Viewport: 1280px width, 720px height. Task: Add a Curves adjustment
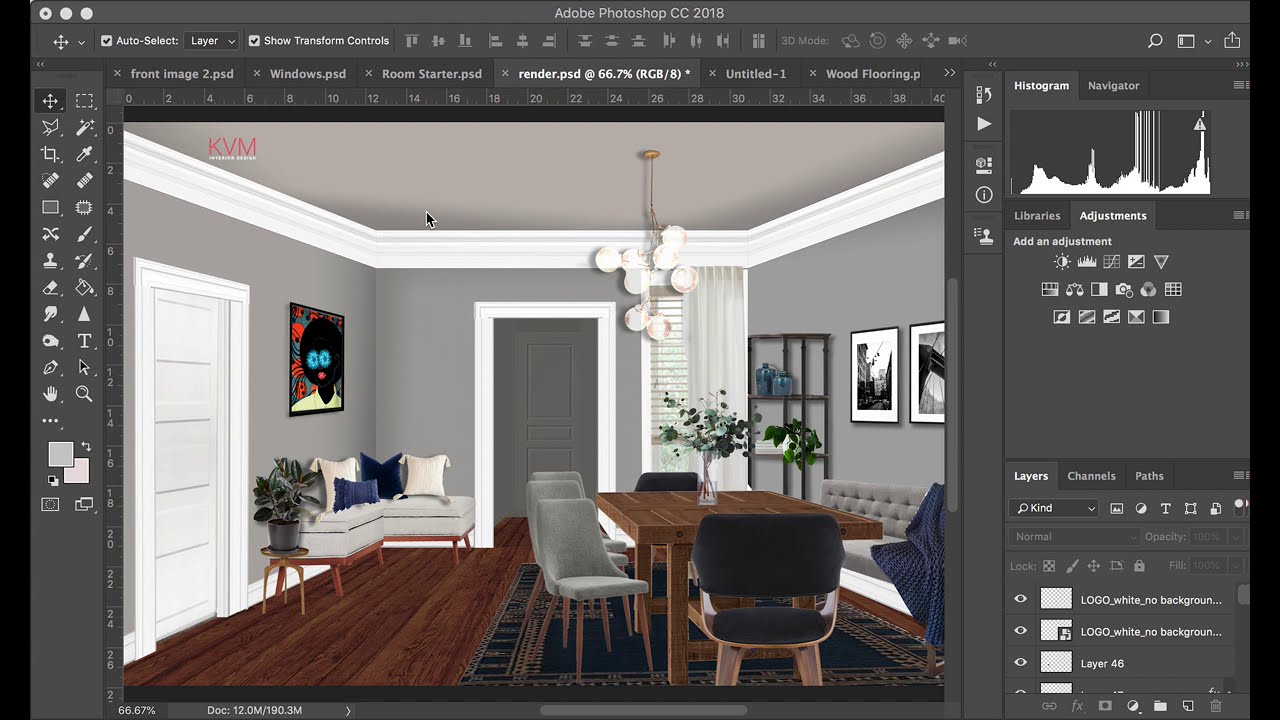tap(1112, 262)
